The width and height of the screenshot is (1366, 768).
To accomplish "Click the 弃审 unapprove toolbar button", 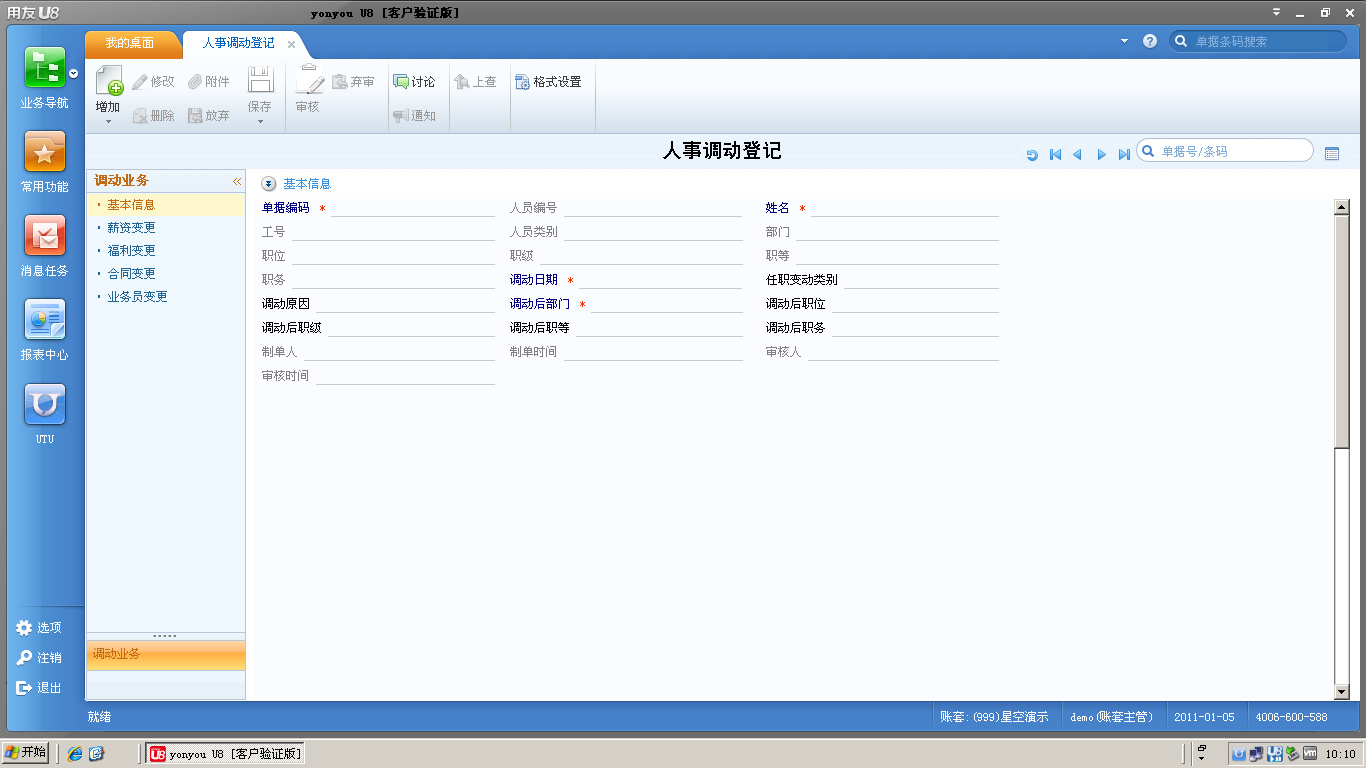I will pos(353,82).
